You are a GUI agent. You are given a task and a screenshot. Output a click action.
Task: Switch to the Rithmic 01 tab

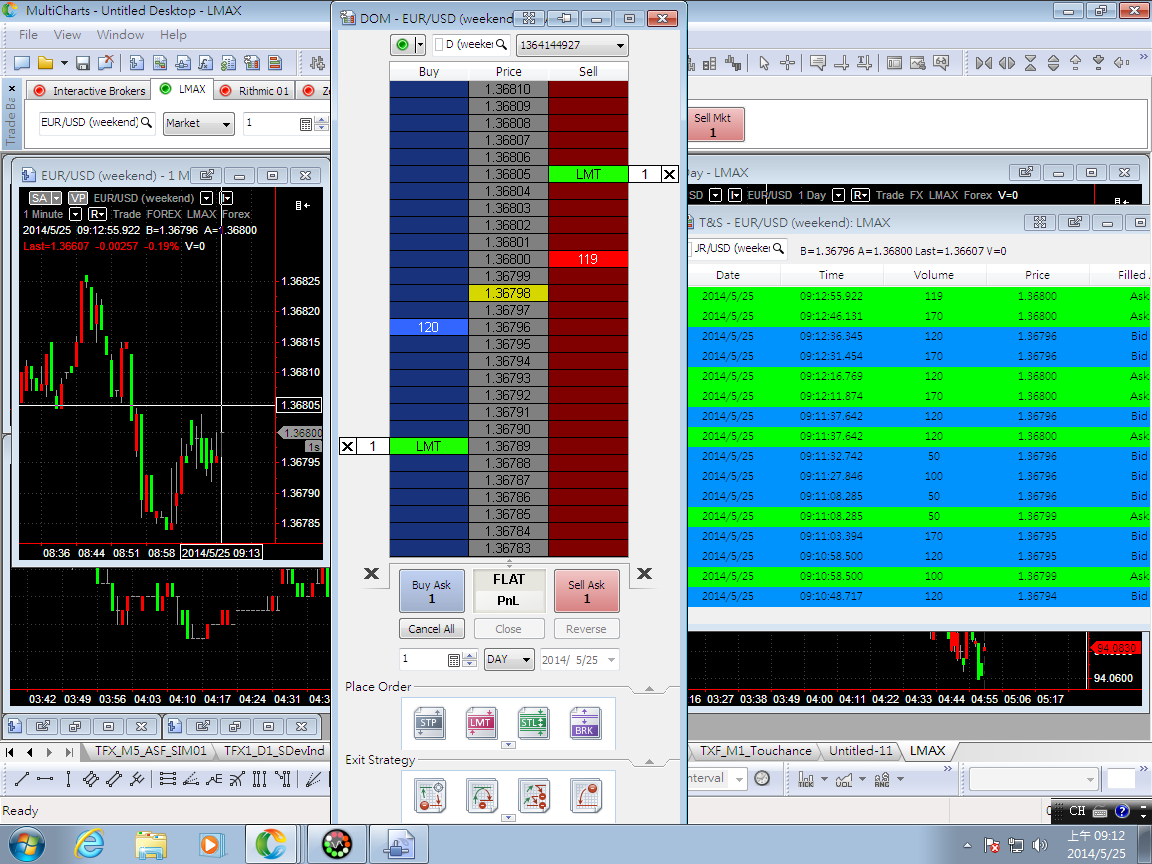click(255, 91)
